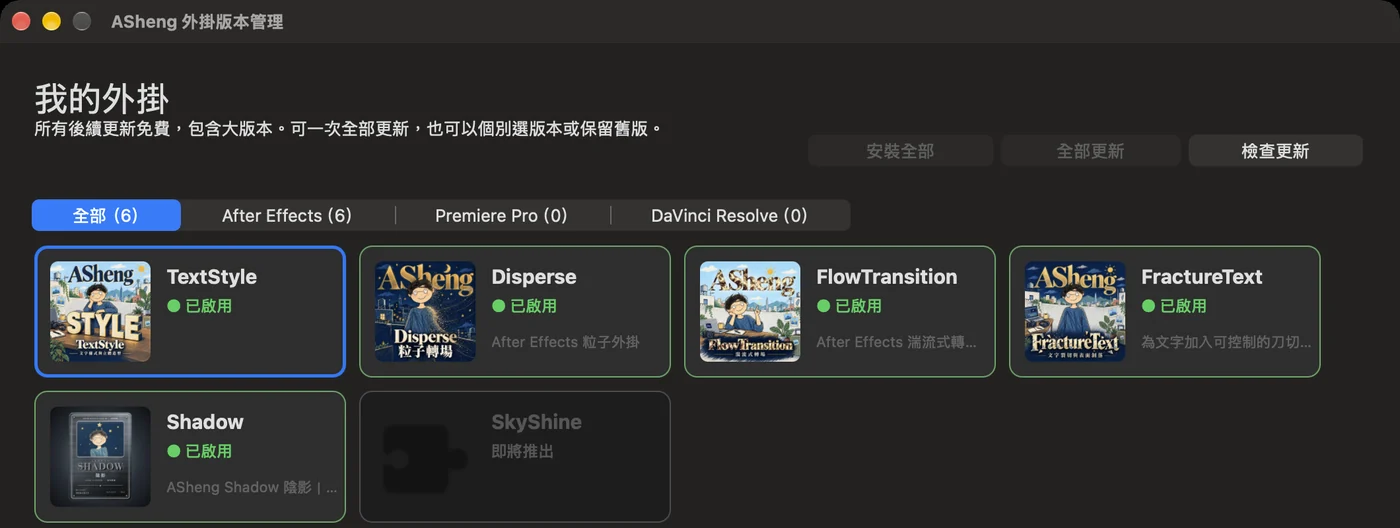
Task: Click the green status dot on Shadow
Action: 174,451
